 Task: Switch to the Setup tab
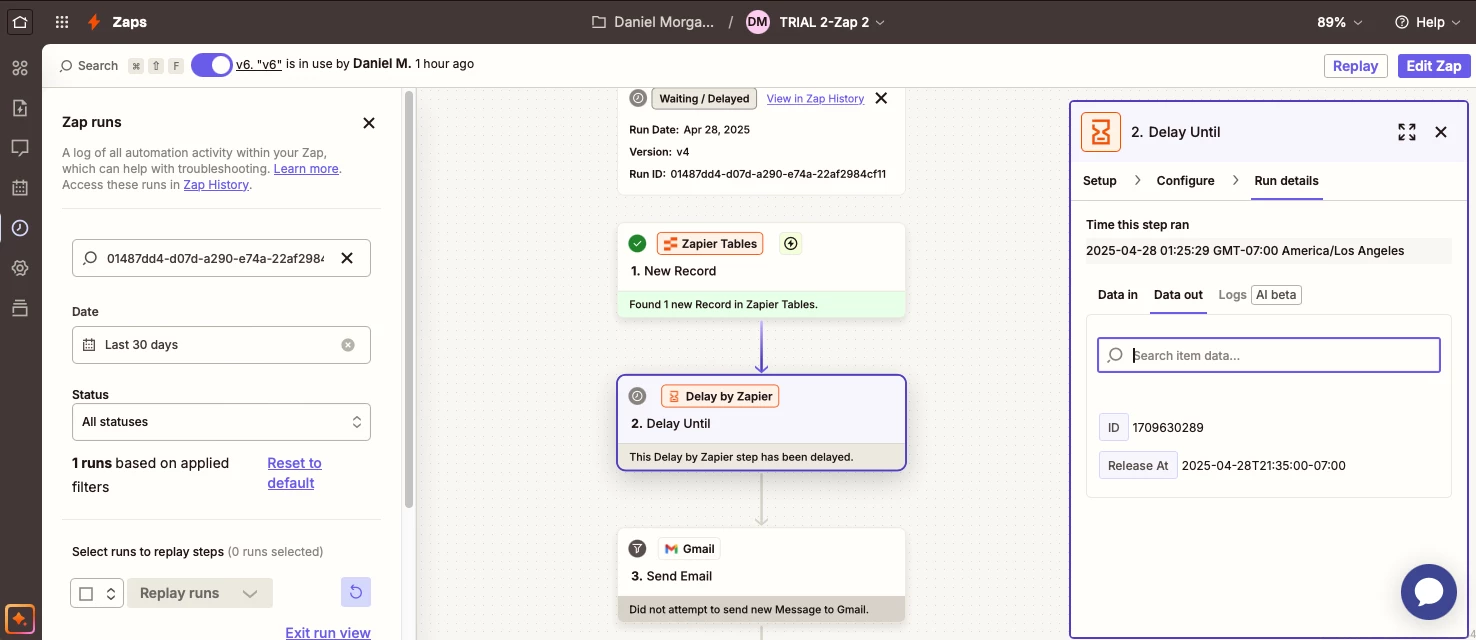point(1100,181)
